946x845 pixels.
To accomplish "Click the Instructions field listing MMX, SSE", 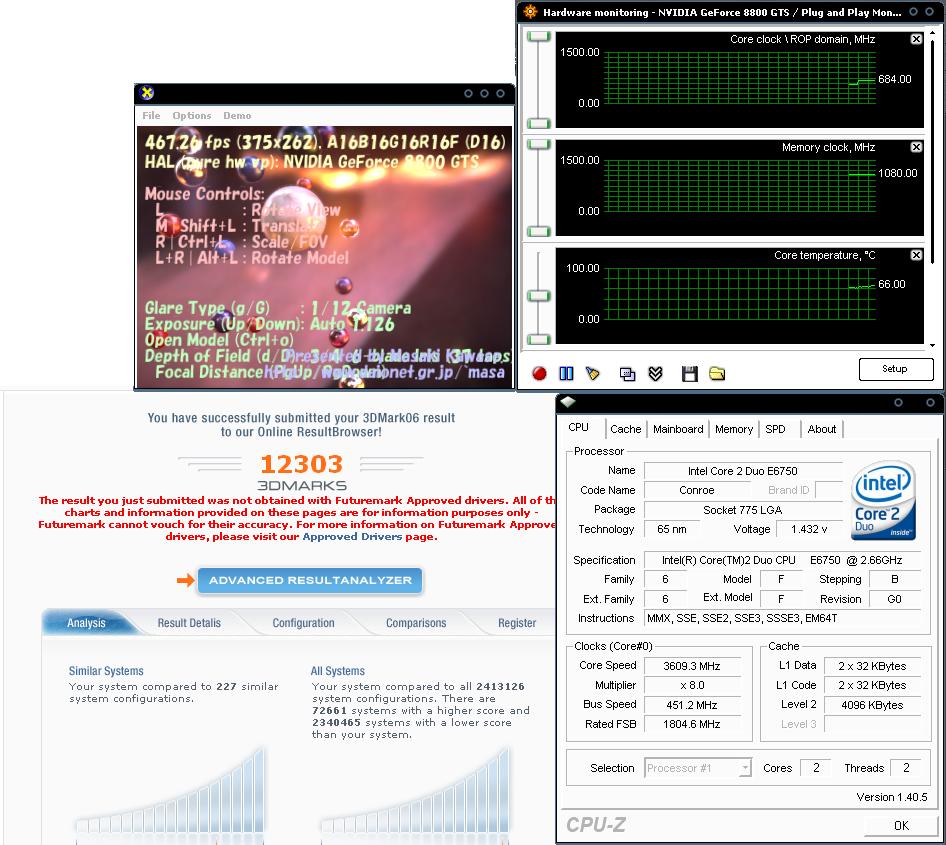I will [783, 618].
